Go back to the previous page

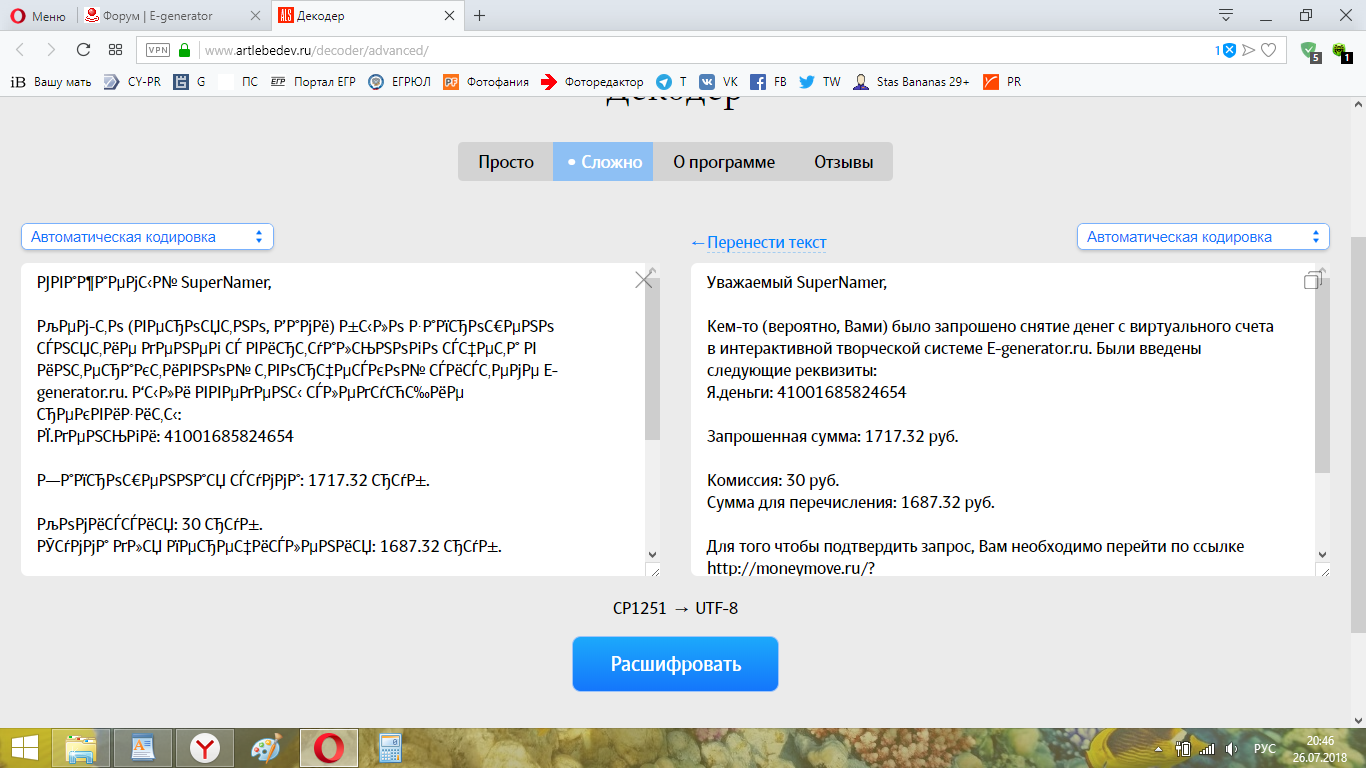pyautogui.click(x=21, y=50)
